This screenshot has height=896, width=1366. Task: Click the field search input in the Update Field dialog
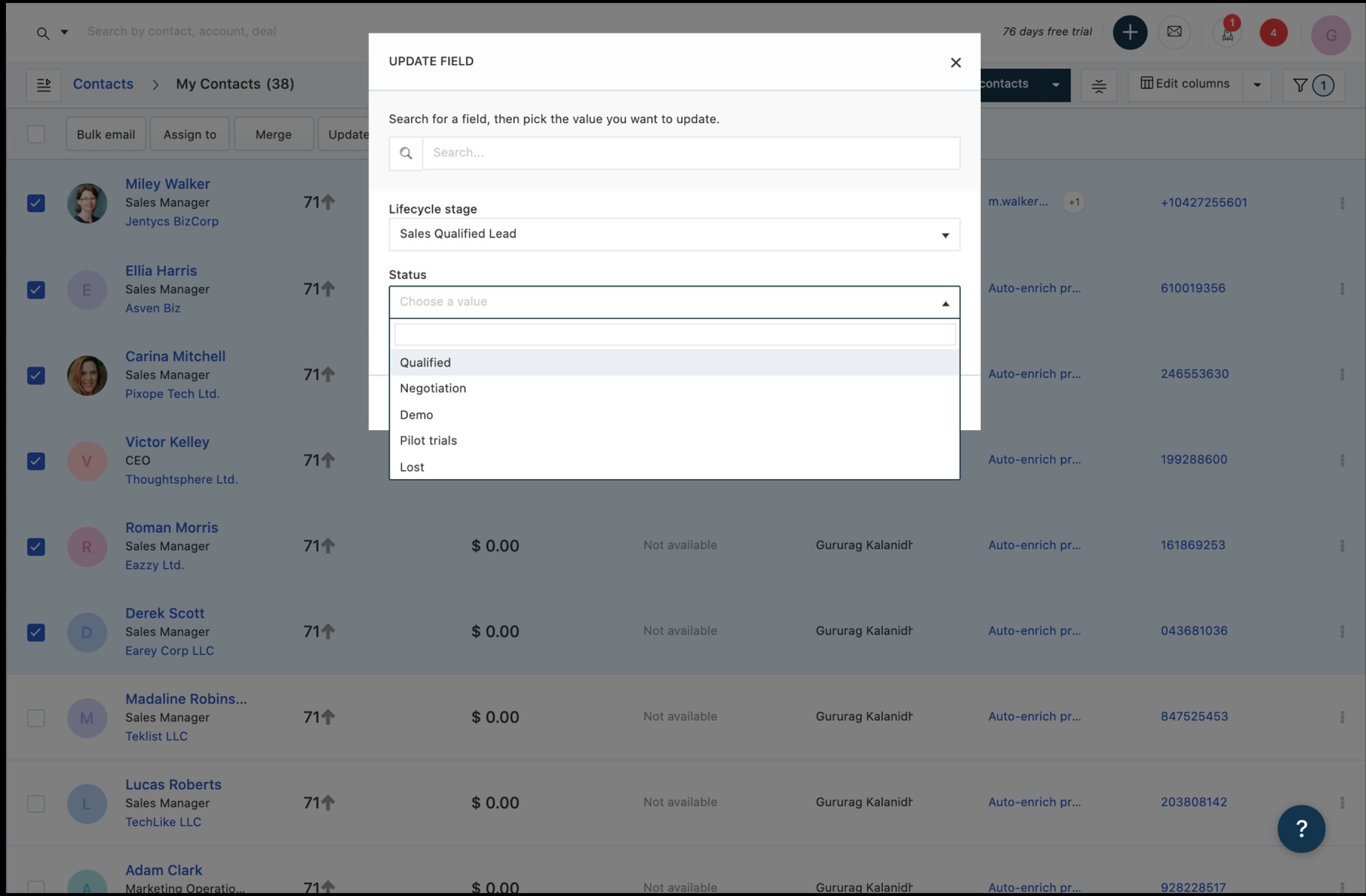(690, 153)
